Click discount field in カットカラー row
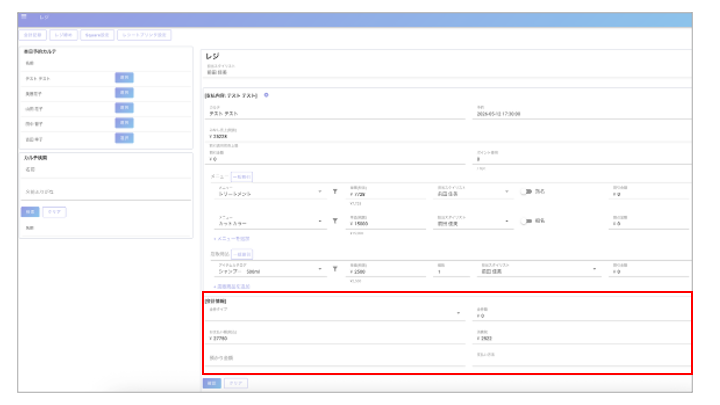720x405 pixels. coord(649,221)
